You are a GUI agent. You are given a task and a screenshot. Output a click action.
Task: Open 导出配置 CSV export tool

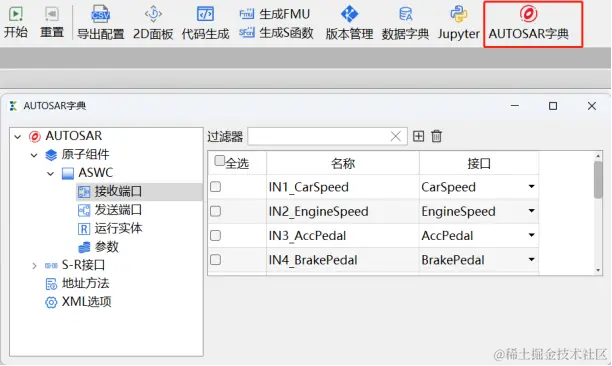coord(101,23)
